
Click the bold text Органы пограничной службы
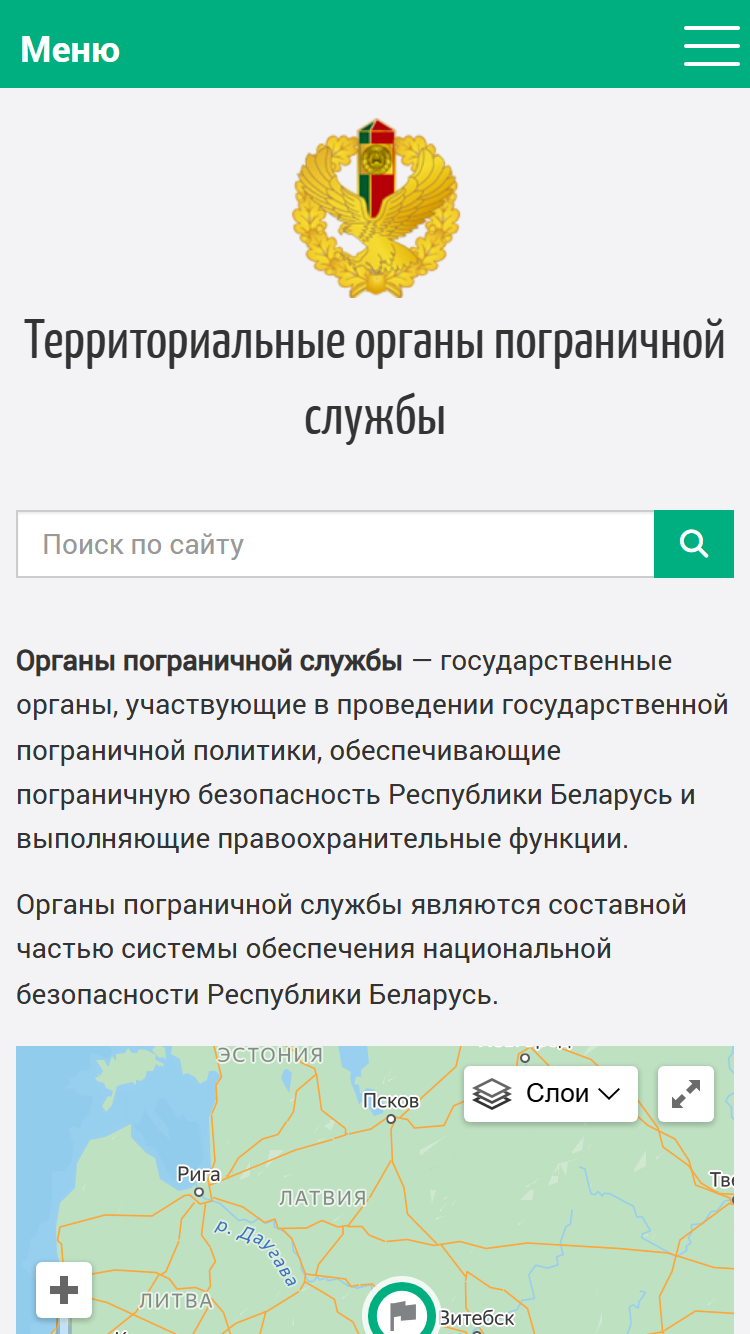(x=209, y=661)
